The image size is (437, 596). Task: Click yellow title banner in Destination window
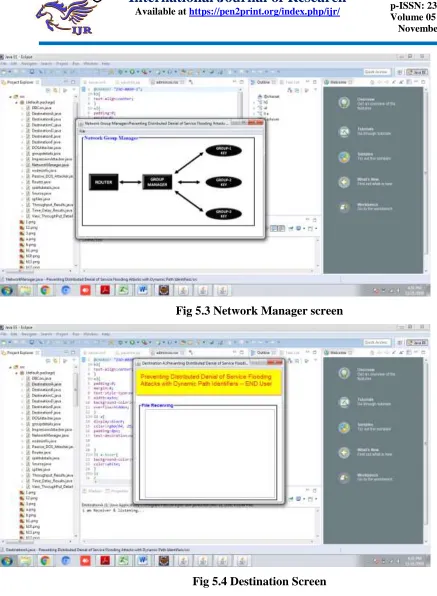pyautogui.click(x=208, y=381)
